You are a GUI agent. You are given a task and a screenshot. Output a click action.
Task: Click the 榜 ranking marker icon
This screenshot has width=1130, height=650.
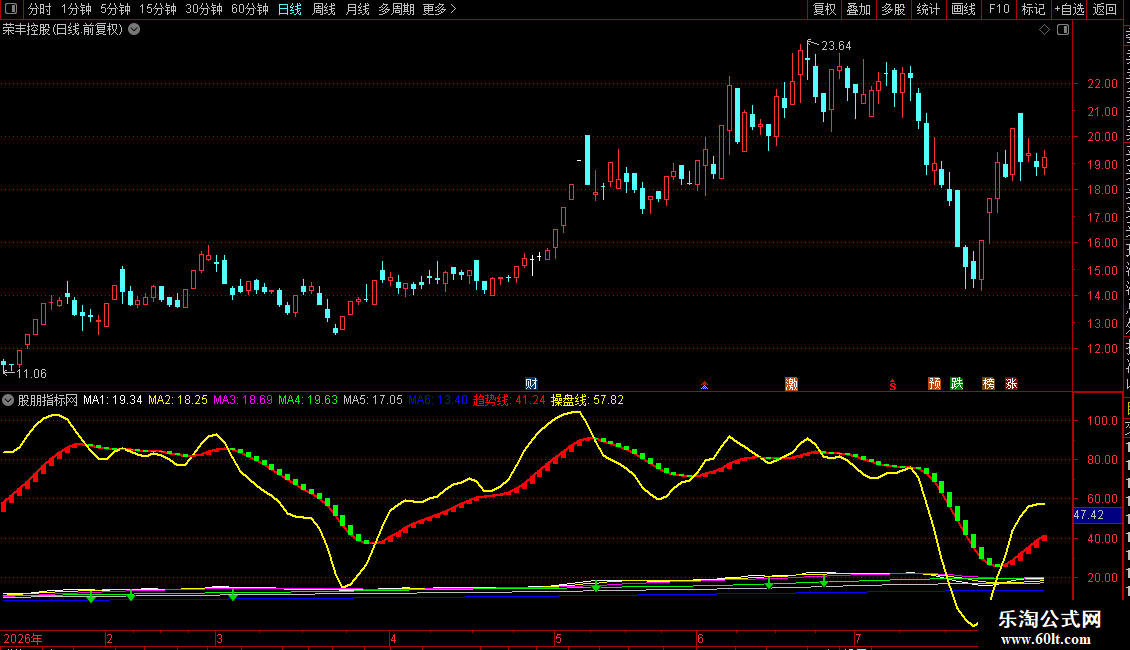pos(988,383)
